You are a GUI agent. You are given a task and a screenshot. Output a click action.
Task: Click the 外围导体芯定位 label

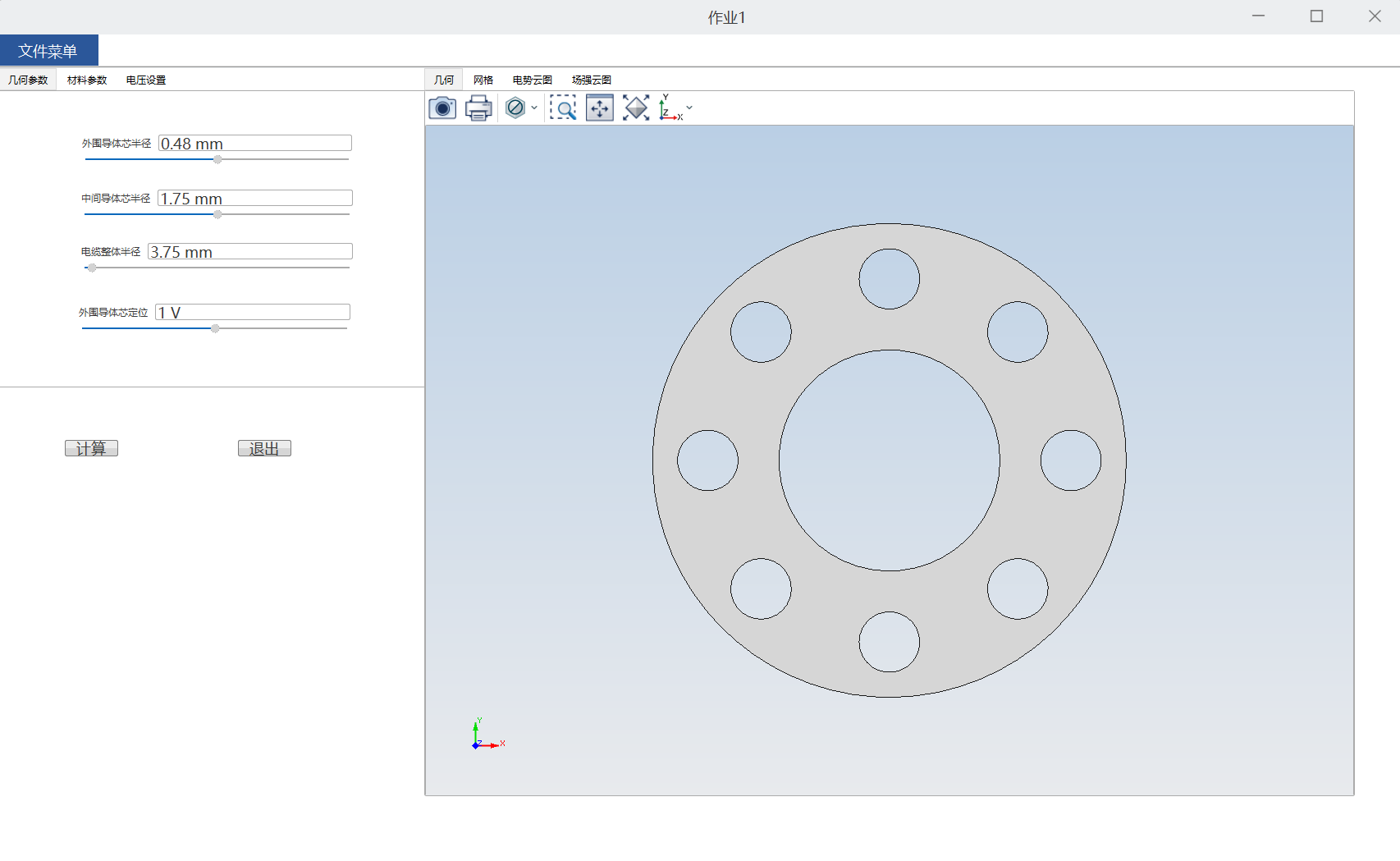tap(113, 313)
